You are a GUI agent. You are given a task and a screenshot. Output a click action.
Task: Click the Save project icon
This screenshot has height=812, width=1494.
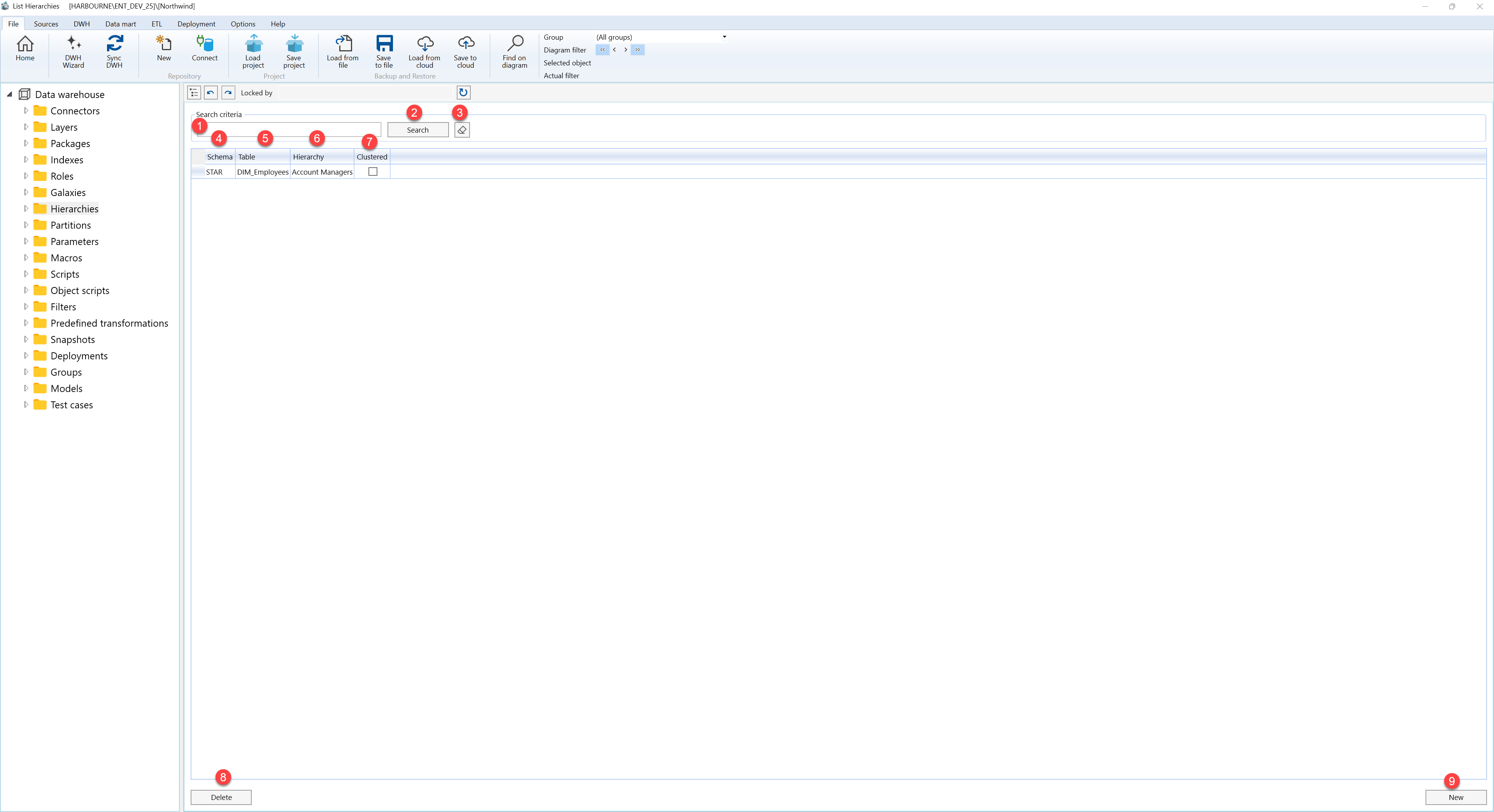point(294,52)
